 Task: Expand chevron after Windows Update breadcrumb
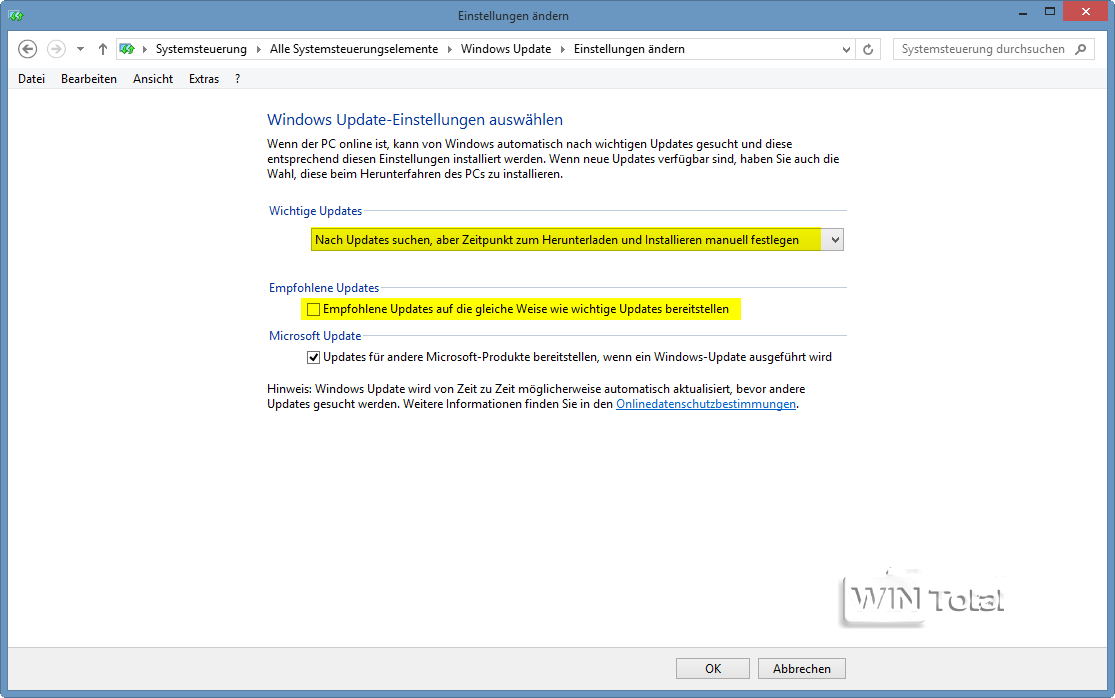[x=562, y=49]
